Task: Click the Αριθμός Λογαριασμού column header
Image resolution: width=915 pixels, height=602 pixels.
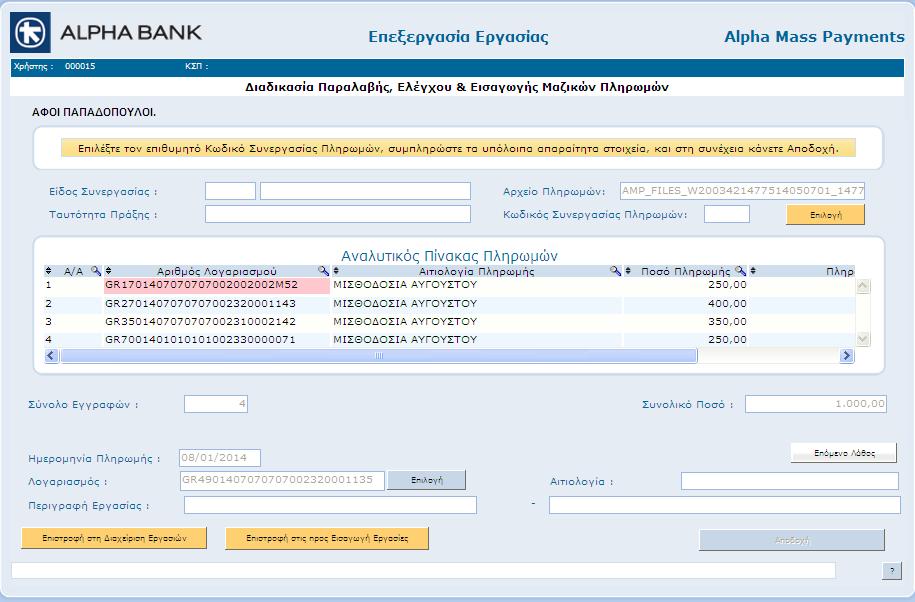Action: [216, 271]
